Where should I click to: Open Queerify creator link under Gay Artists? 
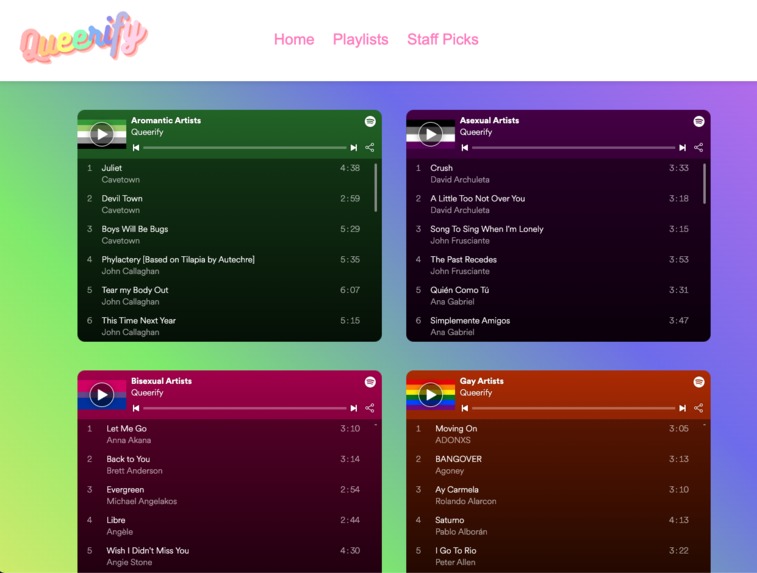point(476,393)
